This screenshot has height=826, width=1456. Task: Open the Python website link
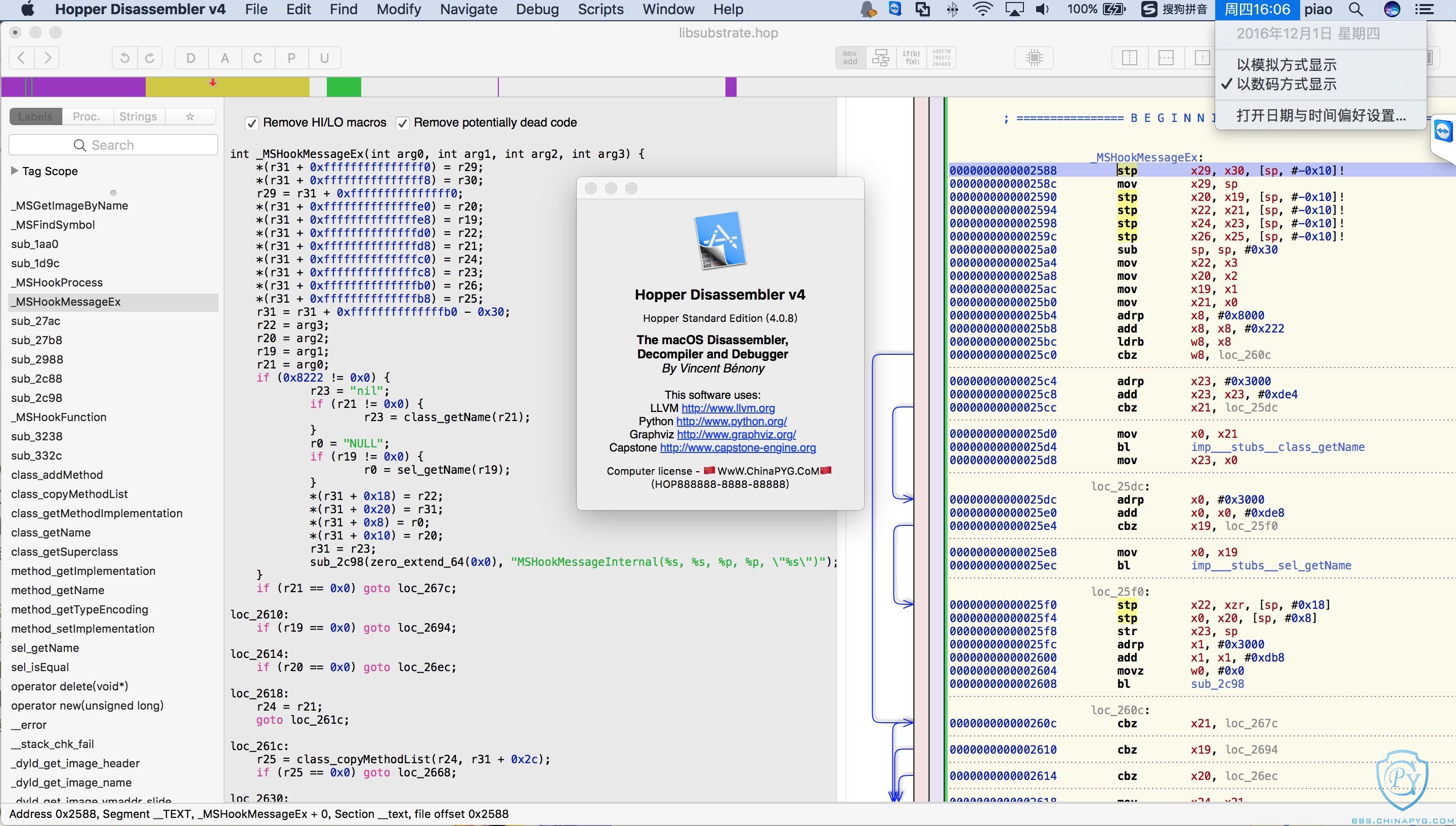(732, 421)
